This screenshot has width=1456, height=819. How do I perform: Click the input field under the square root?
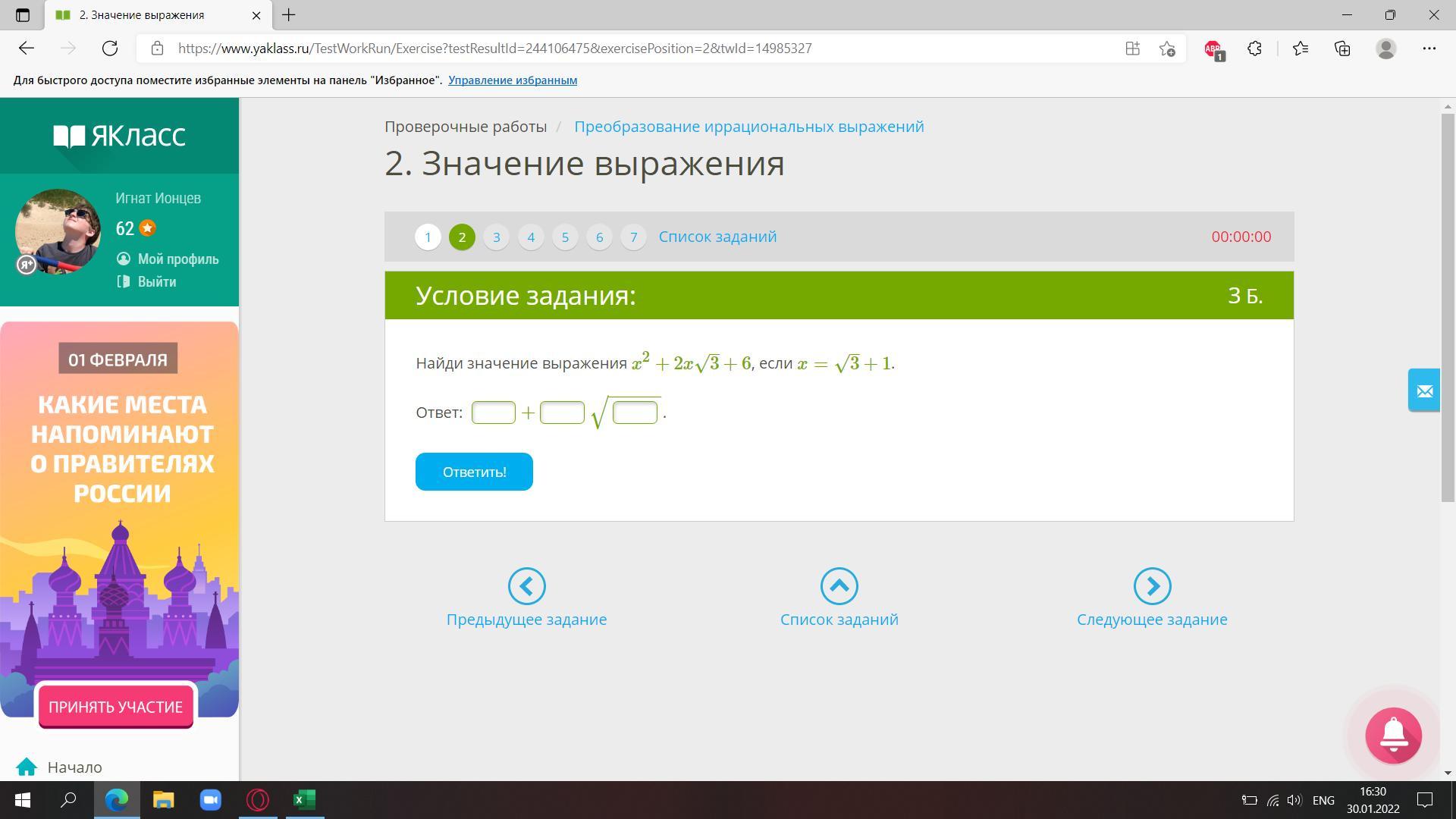tap(635, 413)
